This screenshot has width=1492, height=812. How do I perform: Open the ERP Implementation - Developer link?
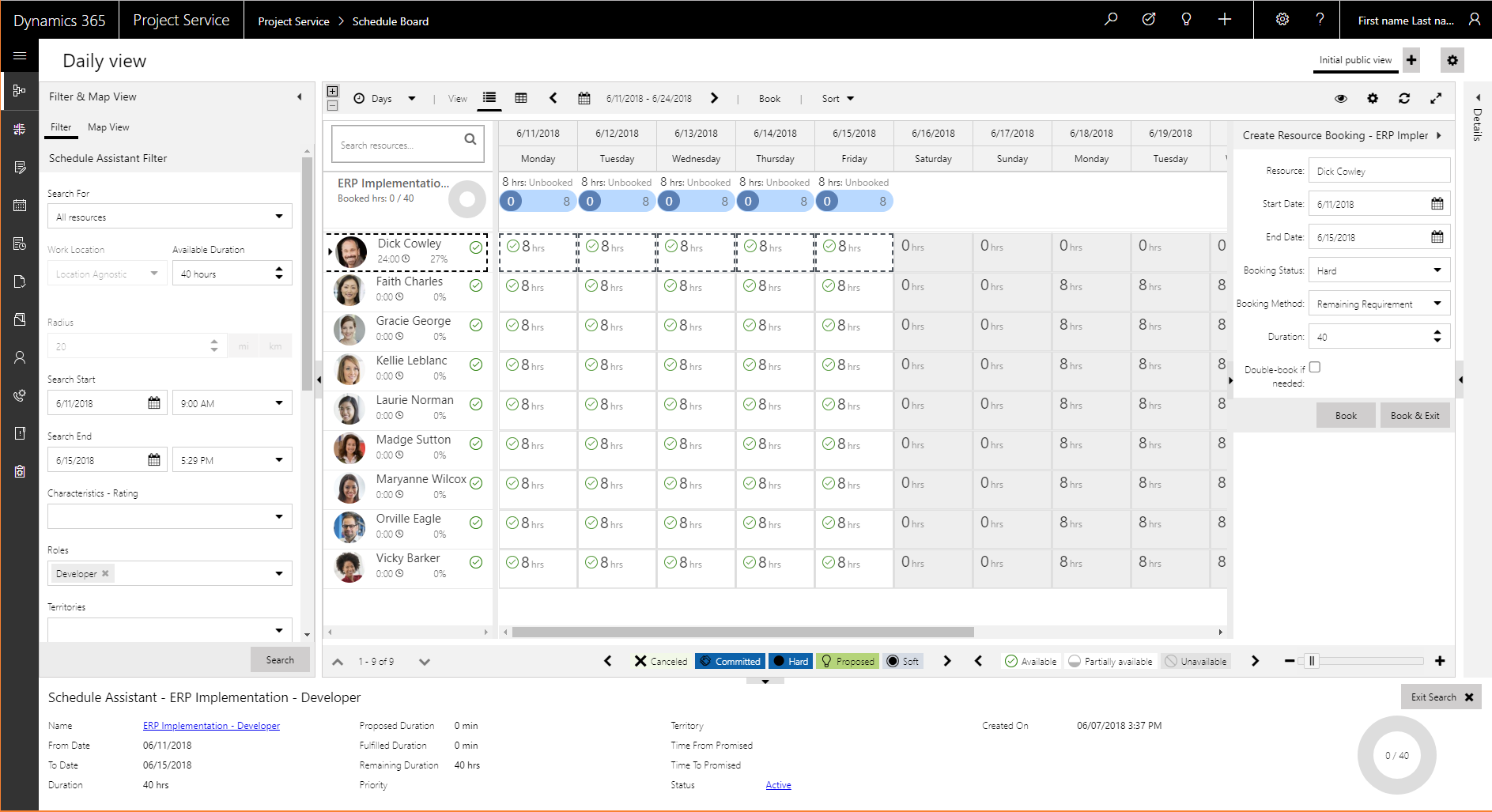point(211,726)
